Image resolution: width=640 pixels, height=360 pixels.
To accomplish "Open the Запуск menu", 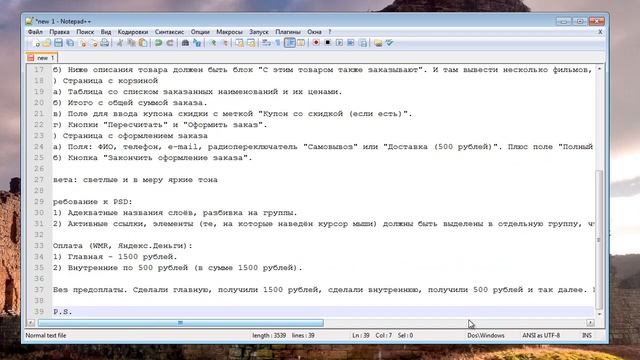I will coord(259,32).
